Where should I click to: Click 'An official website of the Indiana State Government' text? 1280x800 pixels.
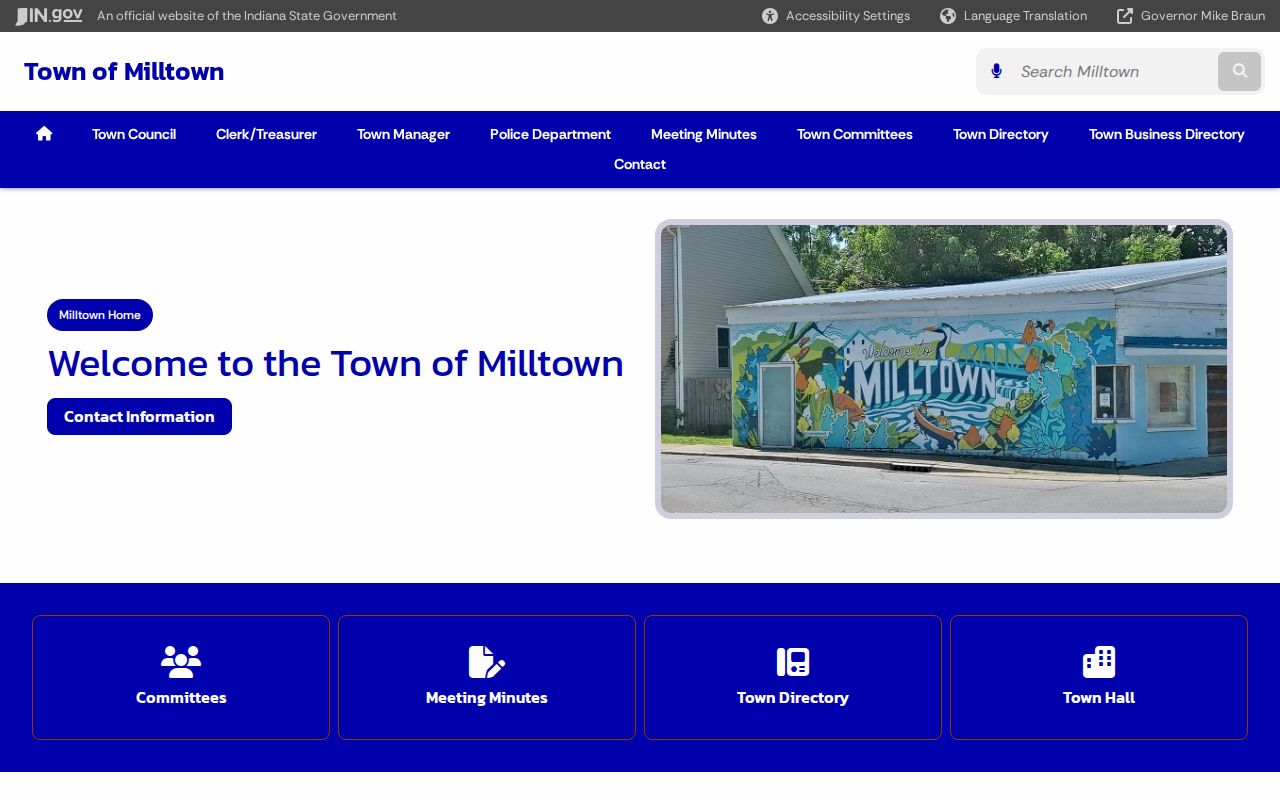click(247, 16)
